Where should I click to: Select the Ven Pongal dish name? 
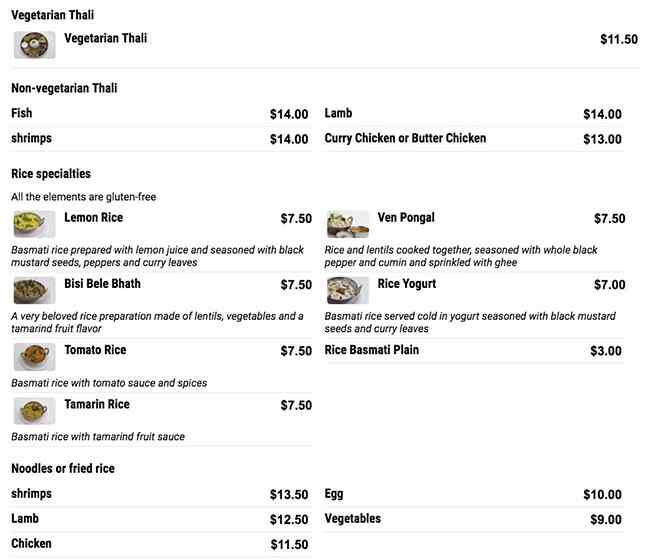406,217
